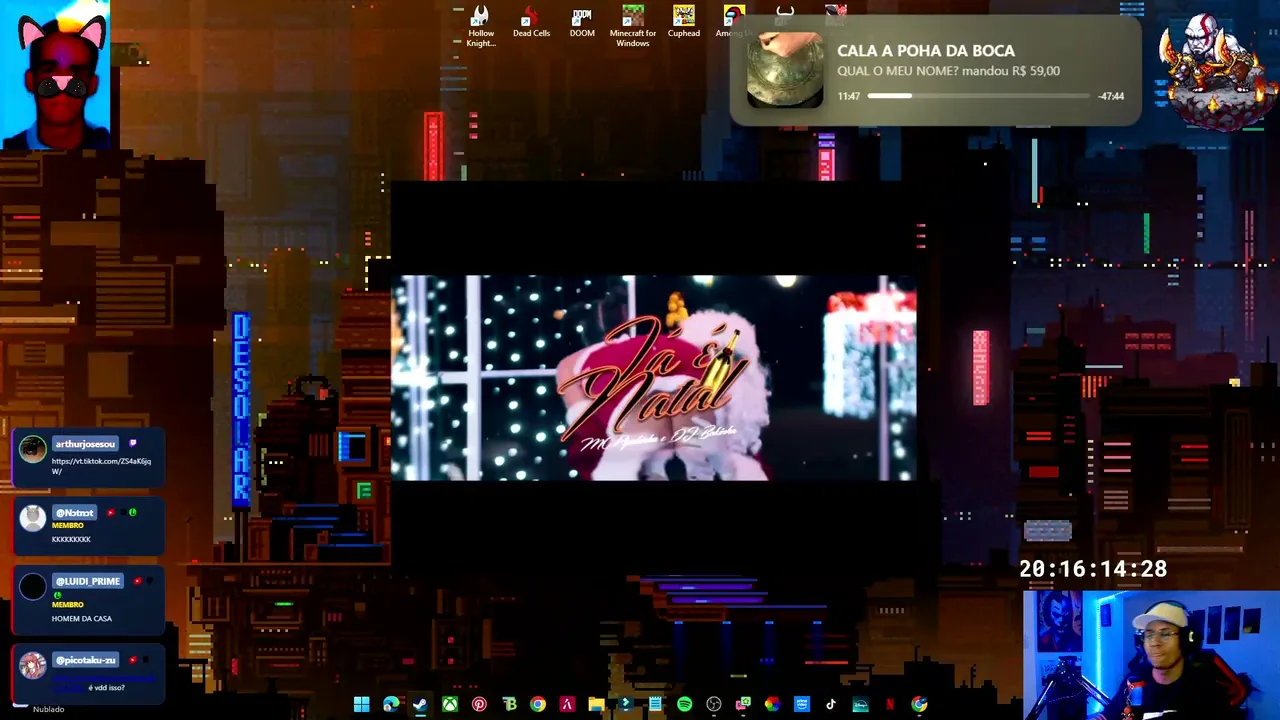The image size is (1280, 720).
Task: Open File Explorer from the taskbar
Action: [596, 705]
